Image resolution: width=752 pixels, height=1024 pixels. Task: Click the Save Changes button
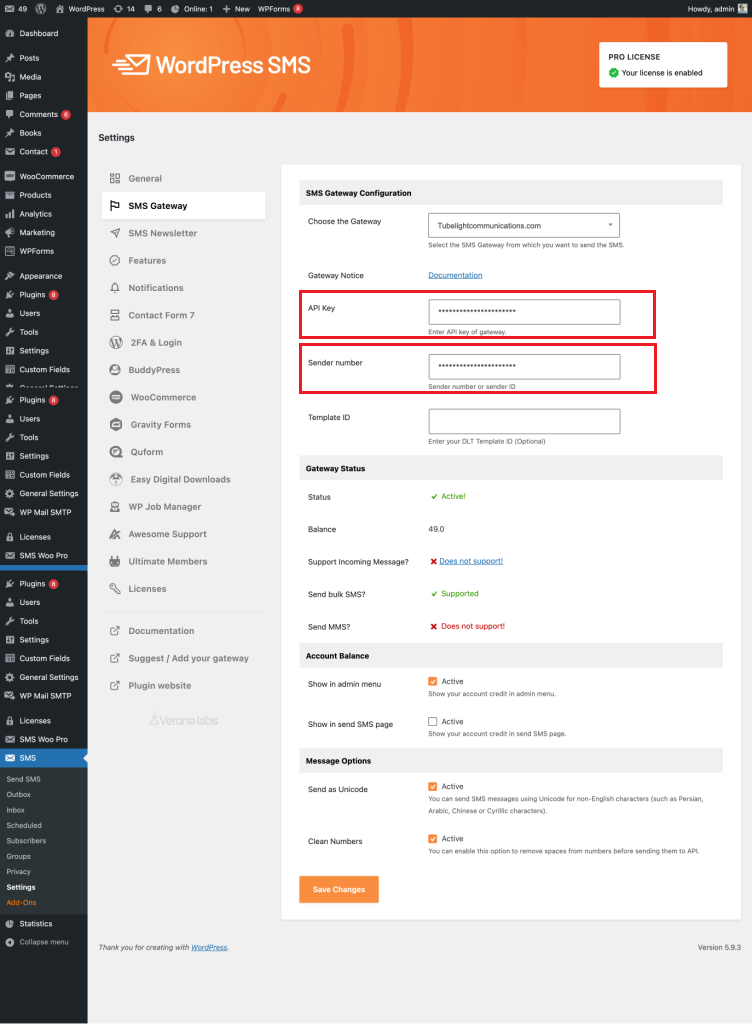338,889
